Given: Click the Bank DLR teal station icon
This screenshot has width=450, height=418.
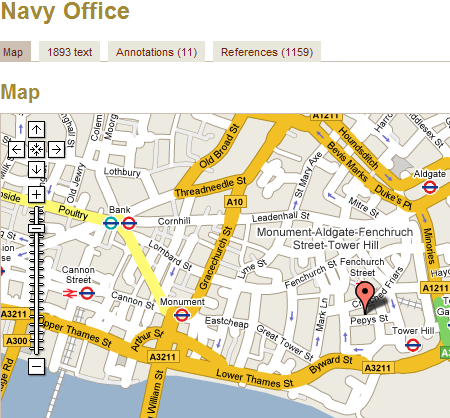Looking at the screenshot, I should [111, 223].
